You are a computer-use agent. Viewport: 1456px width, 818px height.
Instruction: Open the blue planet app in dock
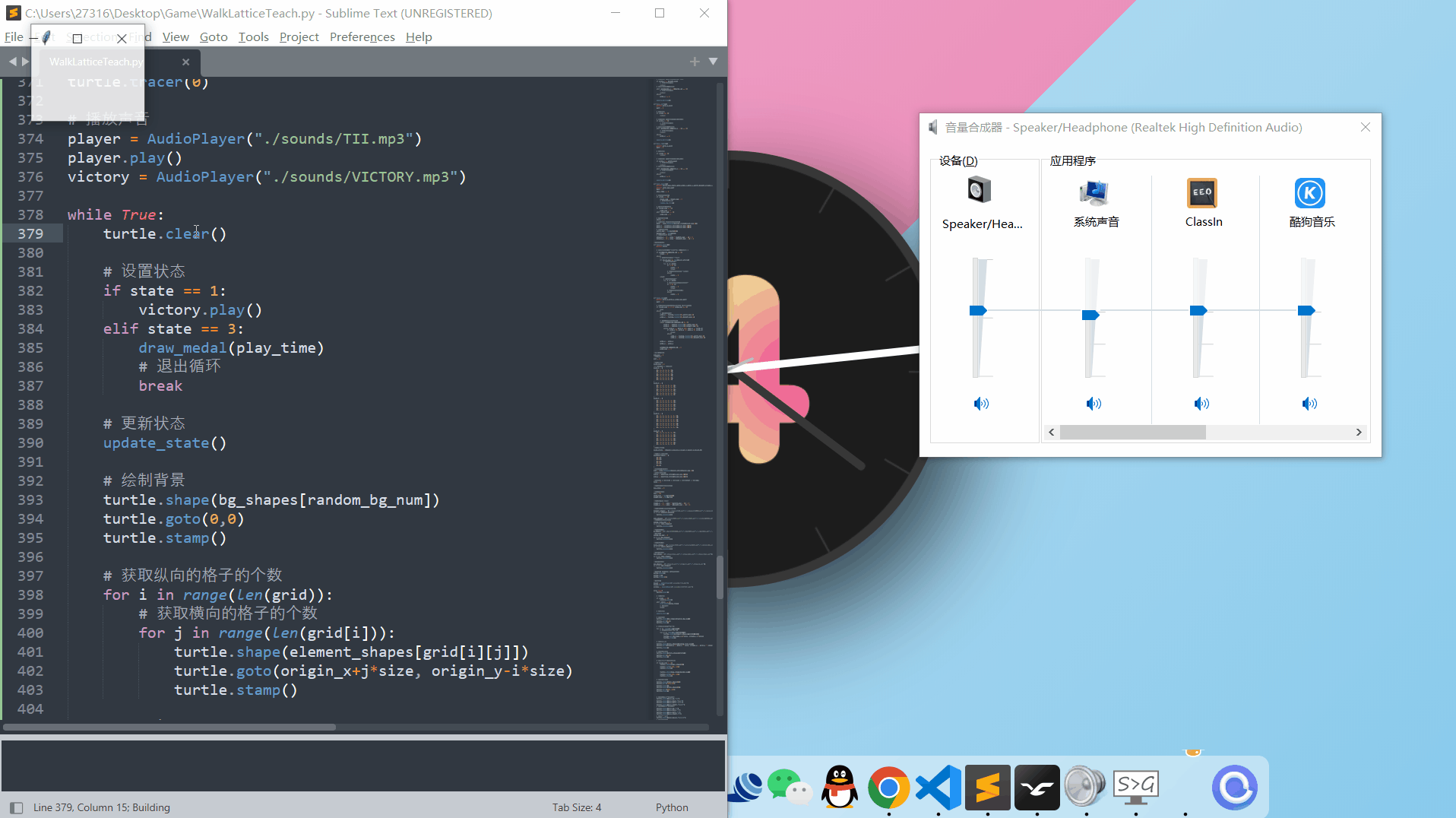click(x=745, y=787)
